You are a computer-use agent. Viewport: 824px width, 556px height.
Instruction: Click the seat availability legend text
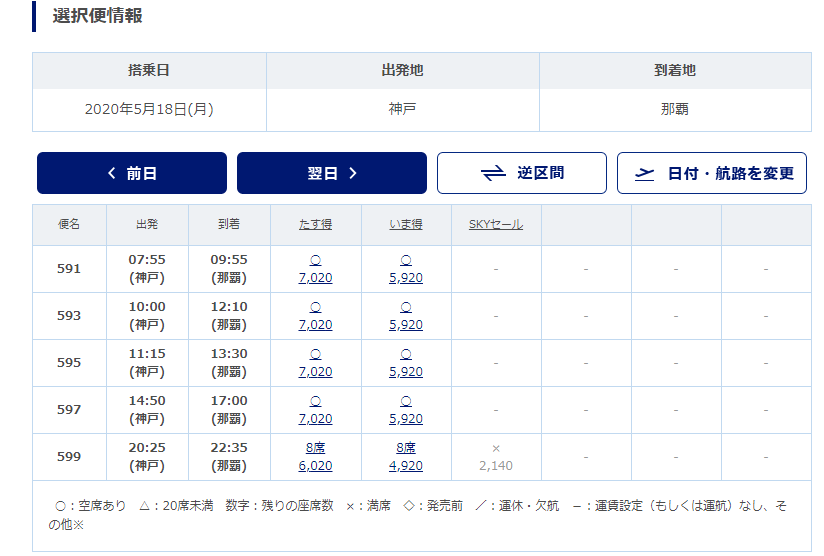(418, 515)
